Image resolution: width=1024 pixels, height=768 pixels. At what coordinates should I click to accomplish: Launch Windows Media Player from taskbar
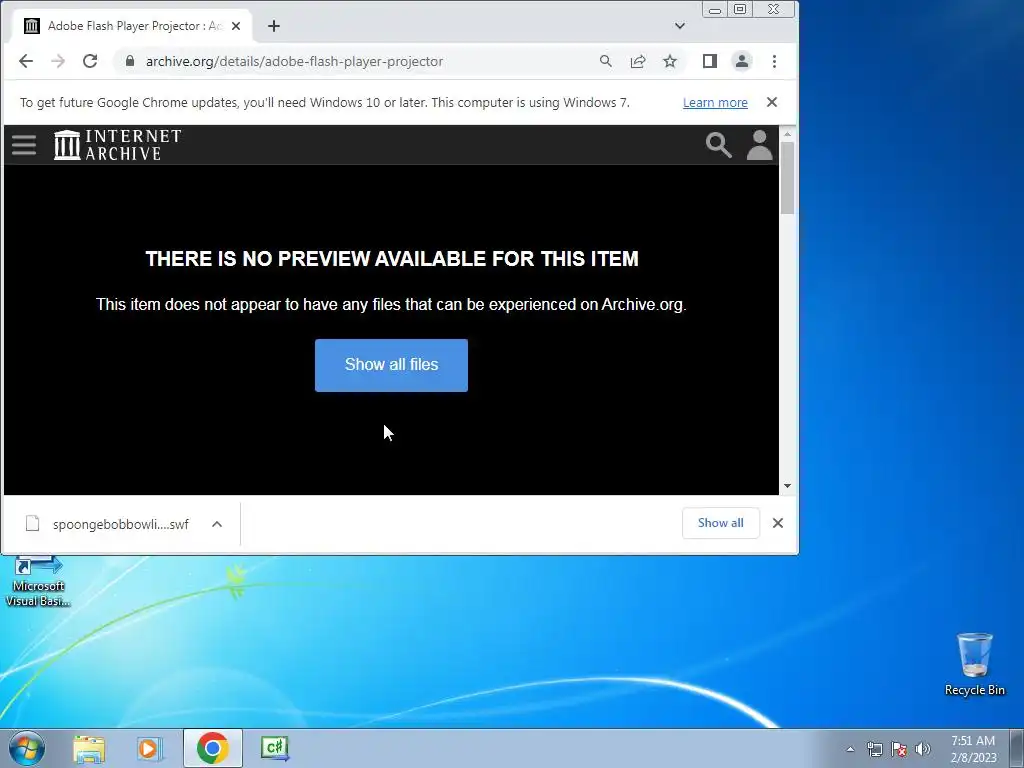(x=150, y=748)
